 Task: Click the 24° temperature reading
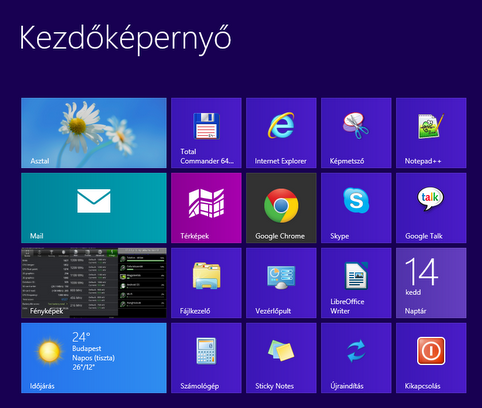tap(81, 337)
